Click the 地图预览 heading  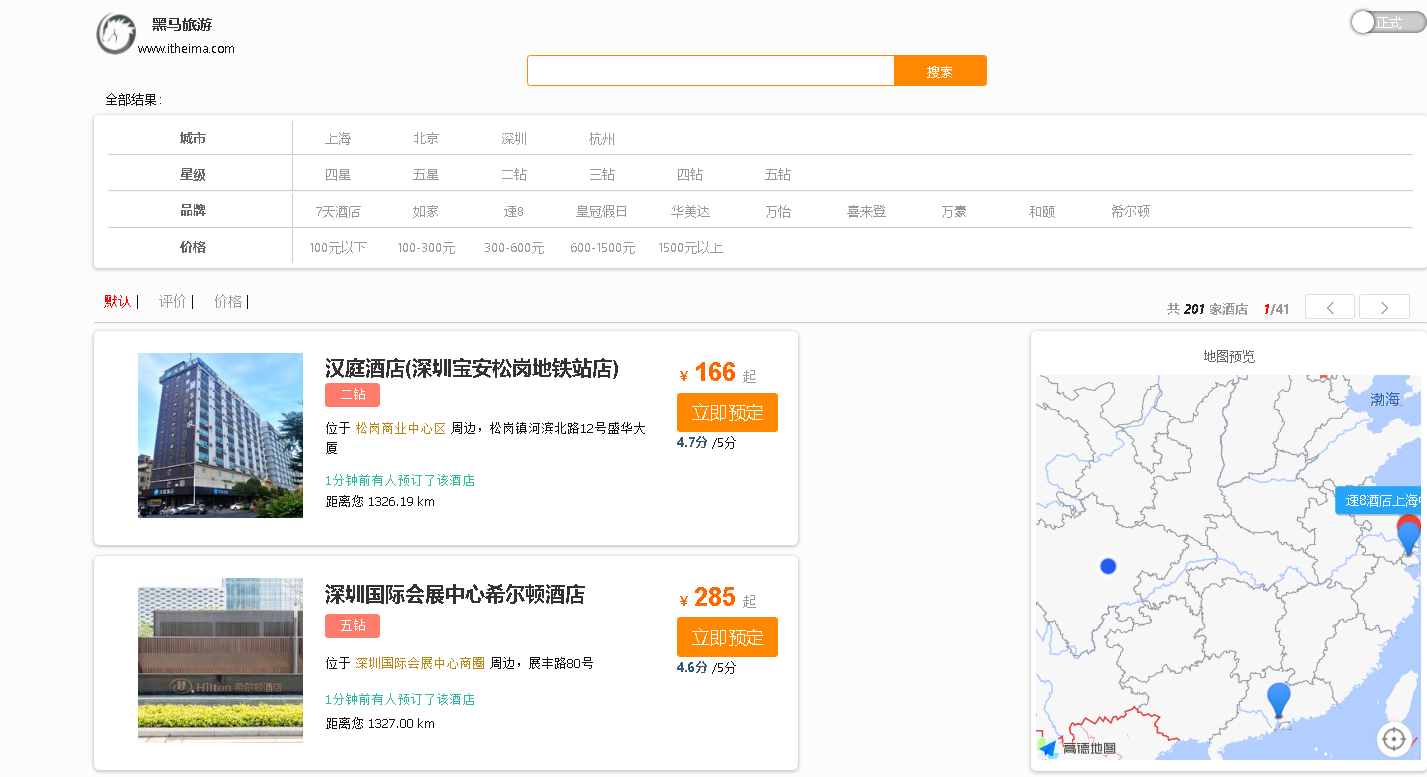pos(1229,356)
